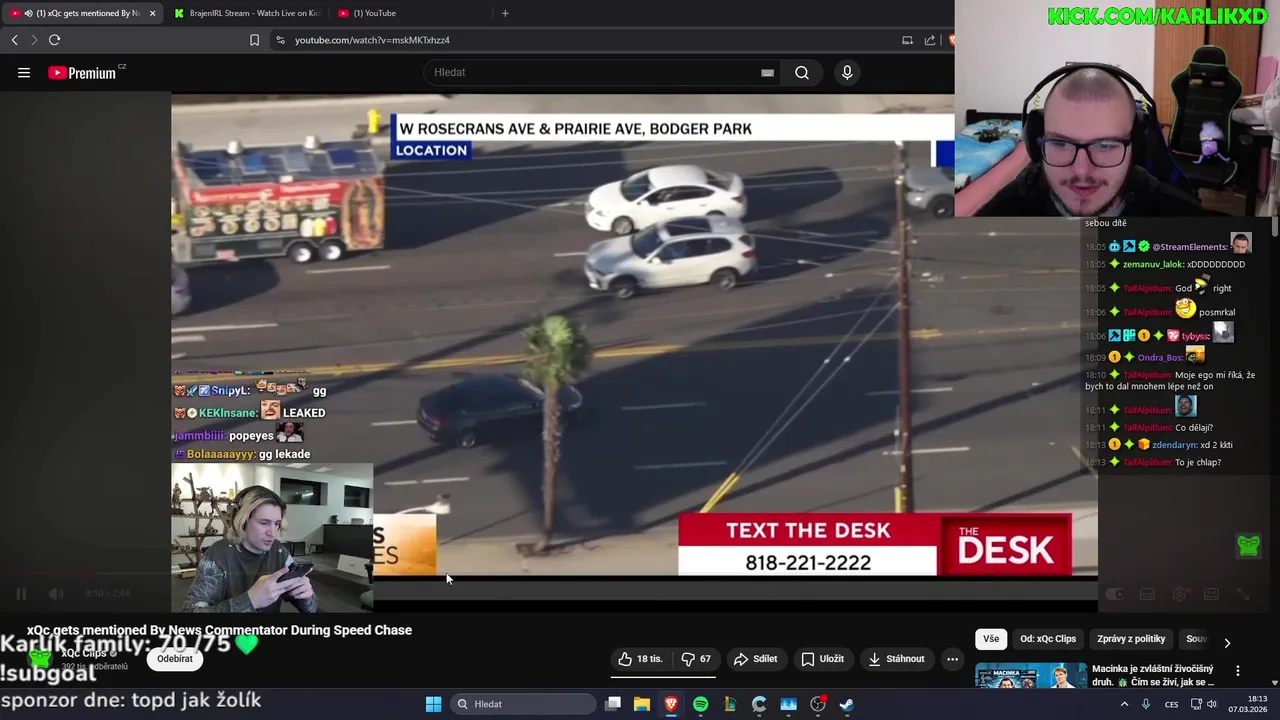This screenshot has width=1280, height=720.
Task: Go back using browser back arrow
Action: click(x=14, y=40)
